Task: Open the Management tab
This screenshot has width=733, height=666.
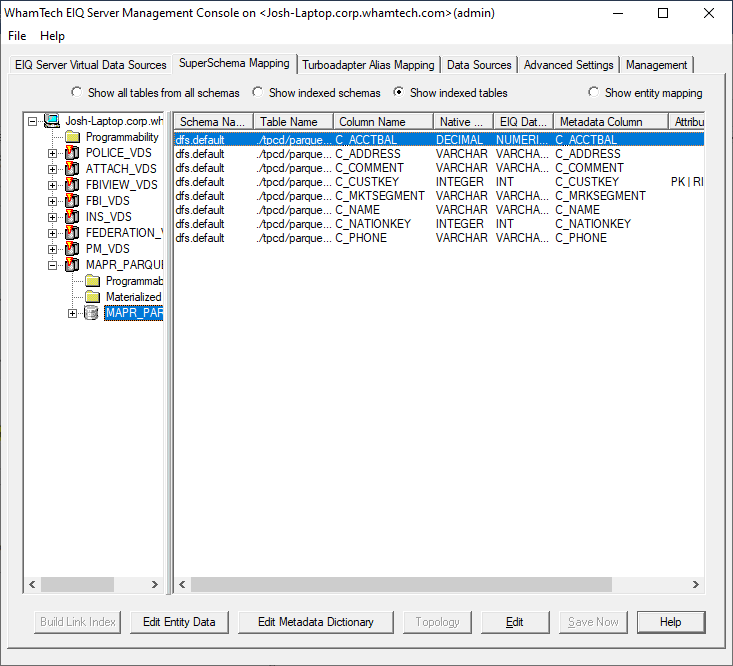Action: coord(656,65)
